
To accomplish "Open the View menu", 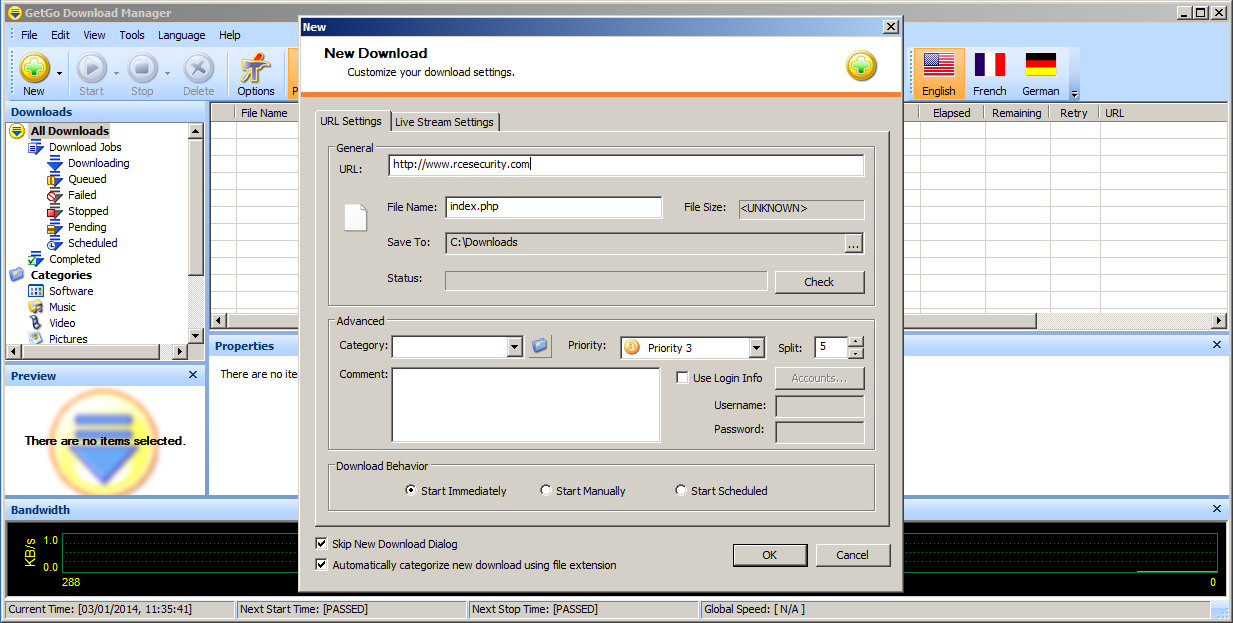I will 94,35.
